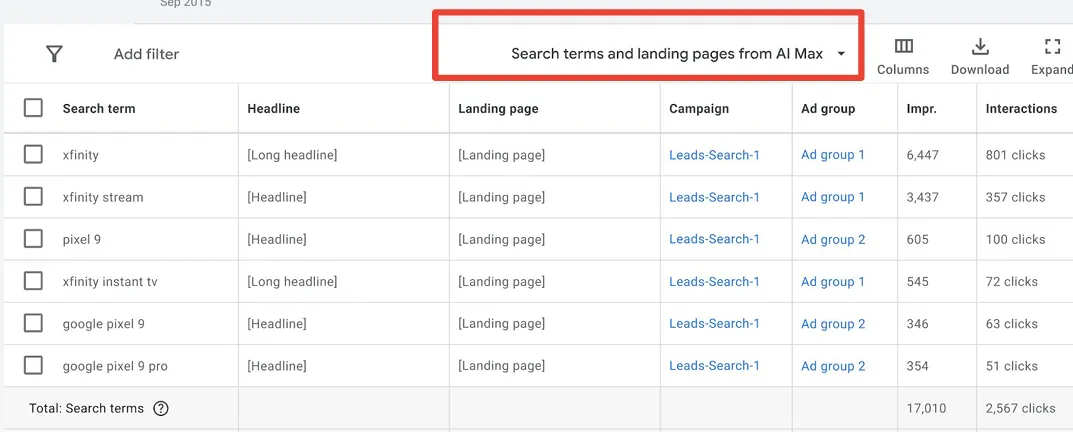The image size is (1073, 432).
Task: Click the Headline column header
Action: [274, 108]
